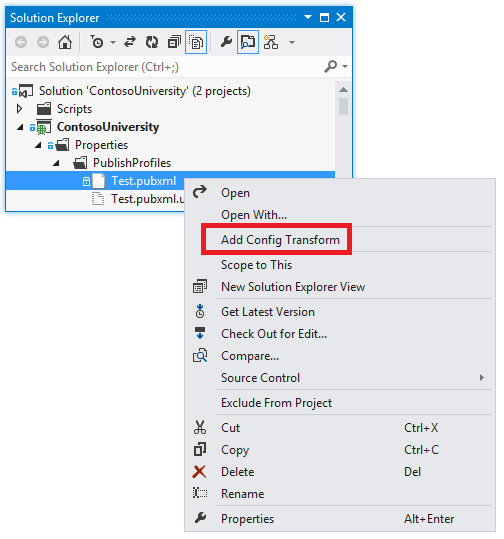Image resolution: width=504 pixels, height=539 pixels.
Task: Select the ContosoUniversity project
Action: [108, 127]
